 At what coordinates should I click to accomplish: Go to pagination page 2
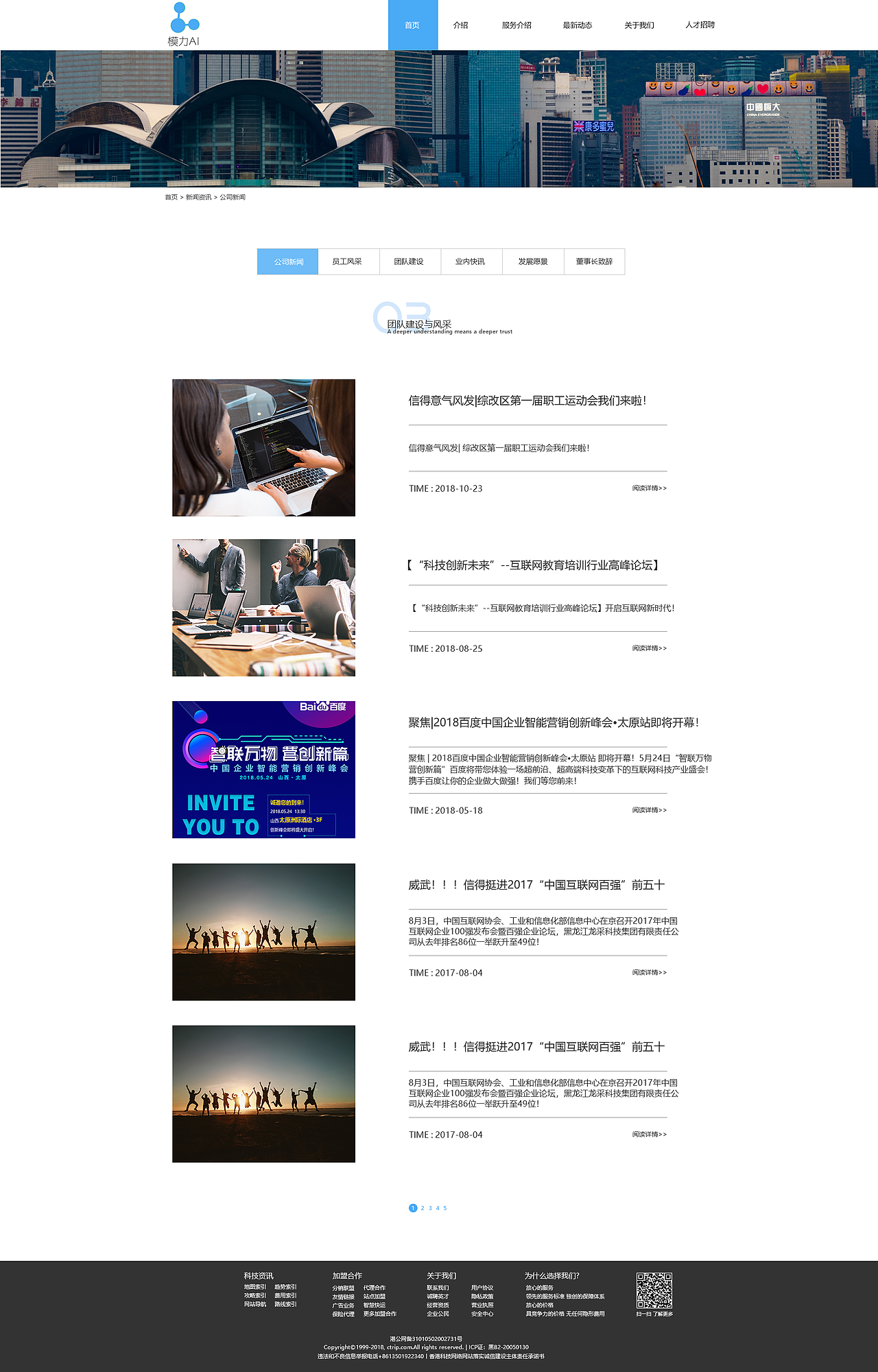click(423, 1208)
